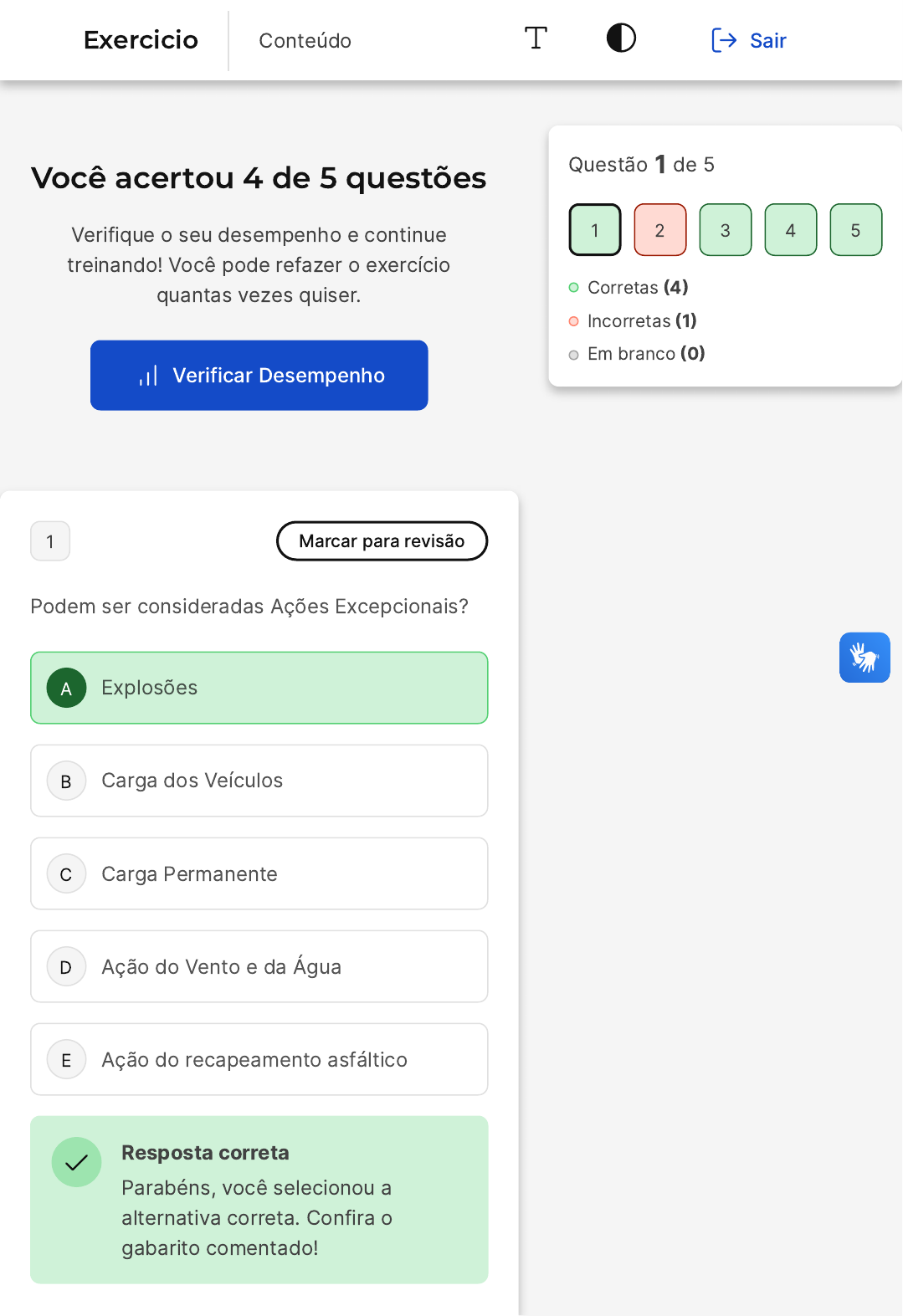This screenshot has height=1316, width=903.
Task: Go to question 1 in navigator
Action: [x=595, y=230]
